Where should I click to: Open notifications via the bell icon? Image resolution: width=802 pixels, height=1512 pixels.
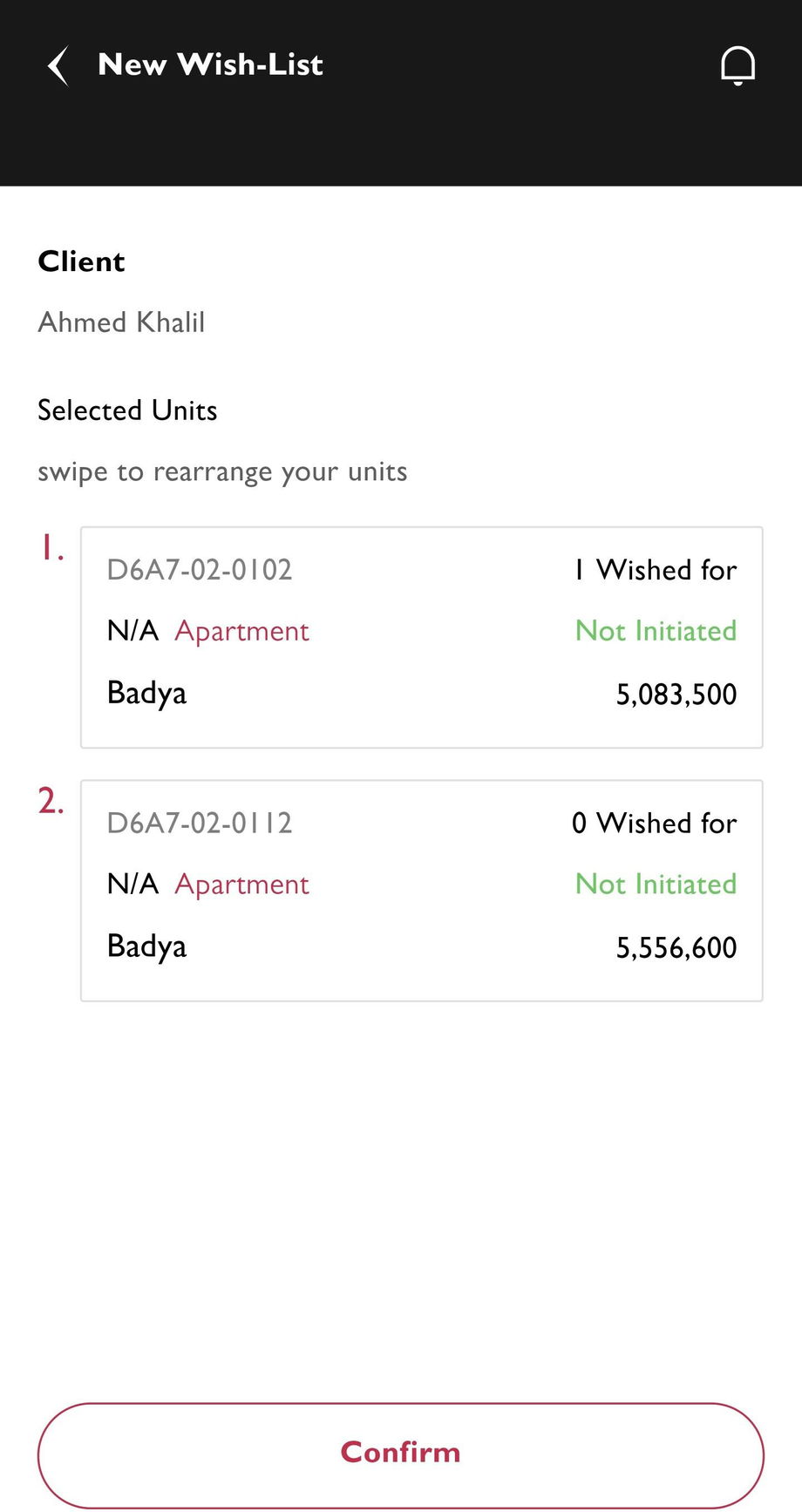coord(737,65)
